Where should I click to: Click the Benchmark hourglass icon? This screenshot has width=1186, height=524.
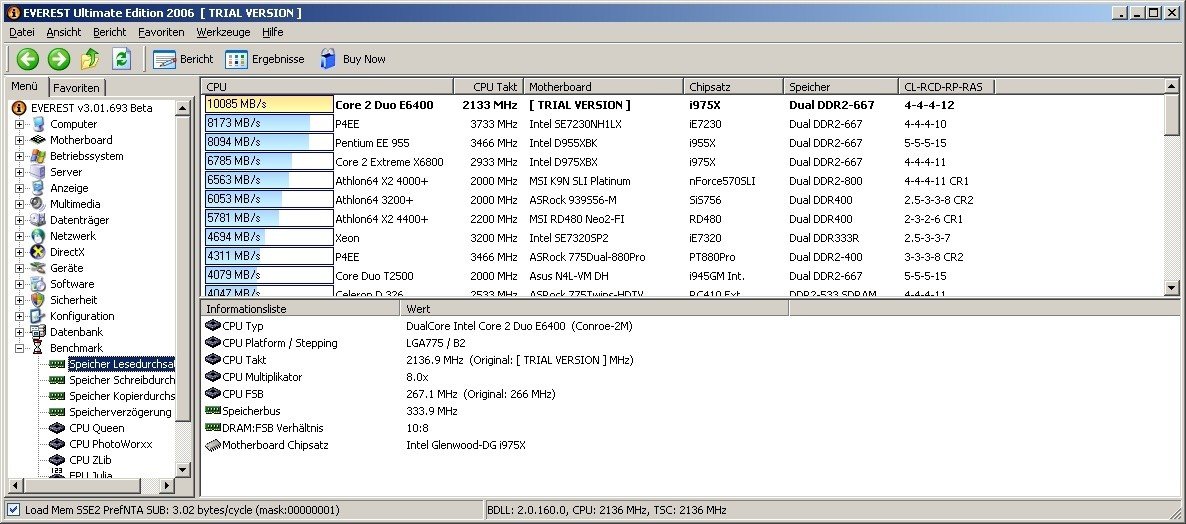(x=38, y=348)
